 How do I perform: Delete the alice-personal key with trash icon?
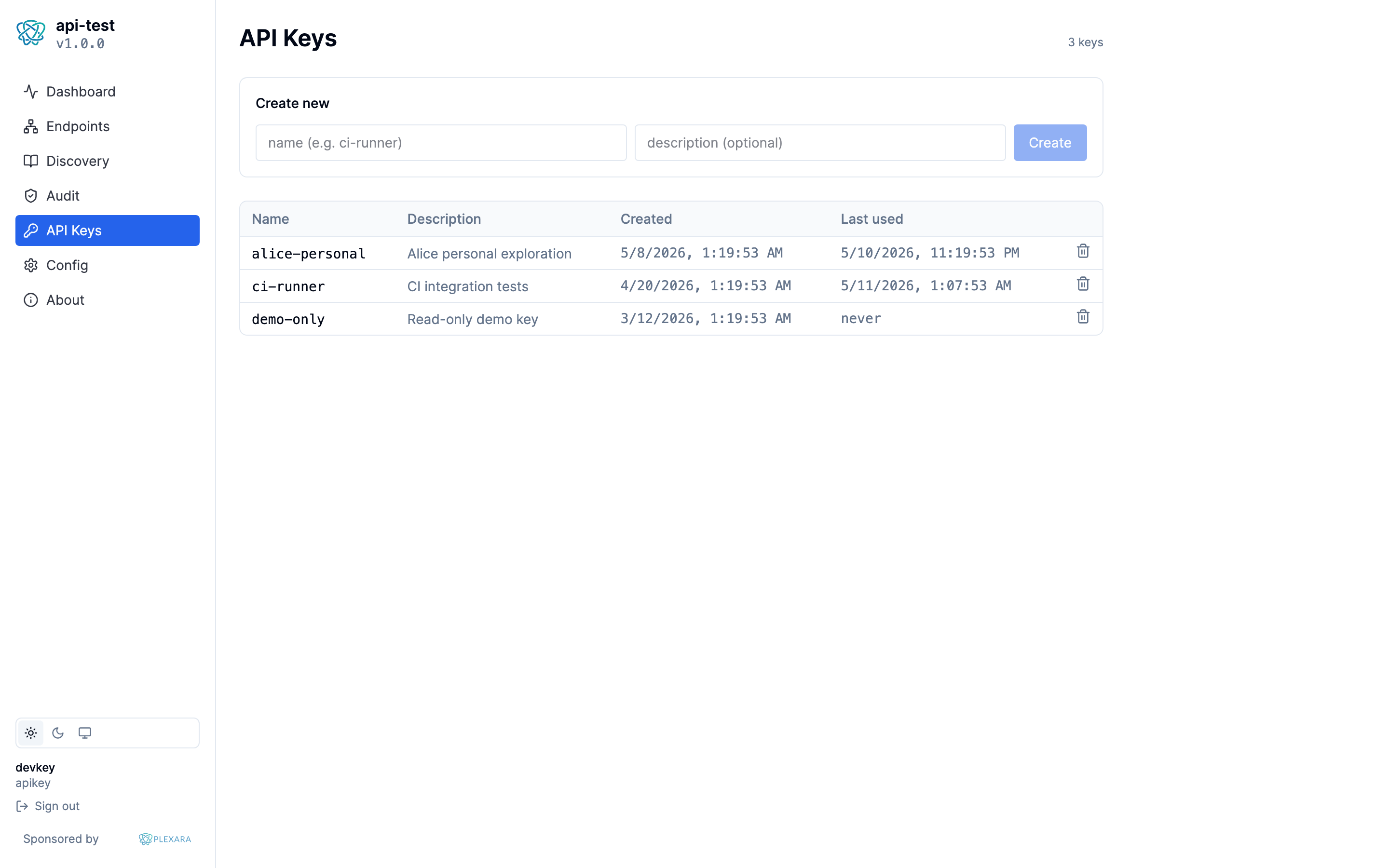pyautogui.click(x=1083, y=251)
